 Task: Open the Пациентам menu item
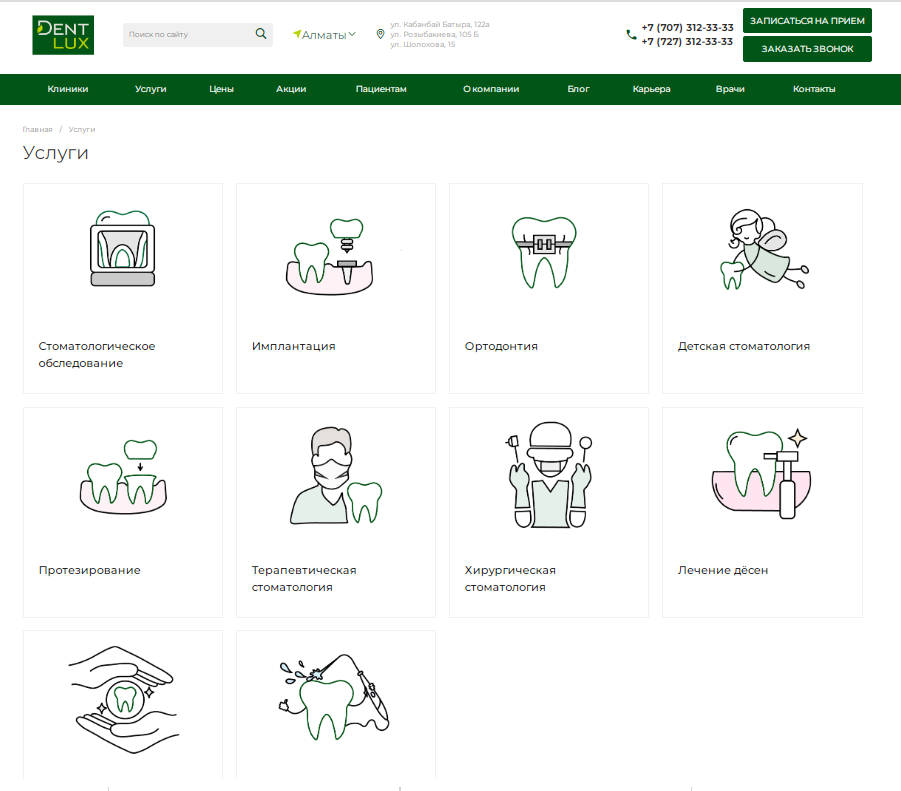[381, 89]
